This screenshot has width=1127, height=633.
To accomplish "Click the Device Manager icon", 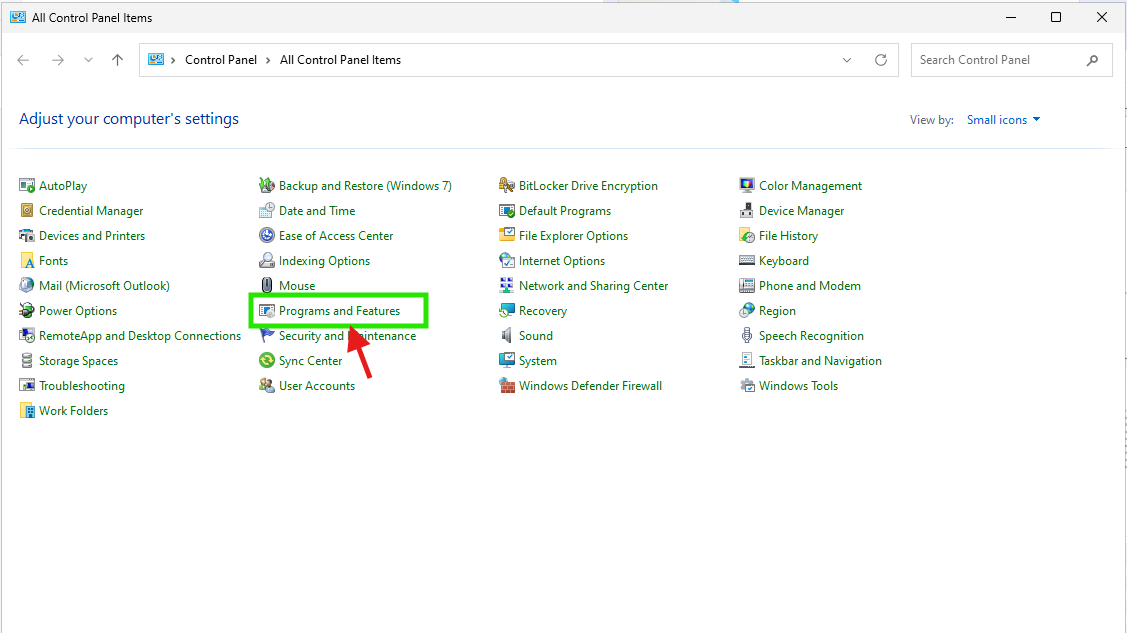I will 747,211.
